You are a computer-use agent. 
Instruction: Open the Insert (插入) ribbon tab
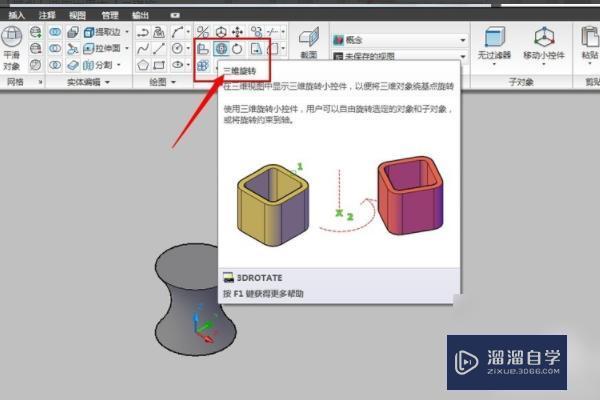(16, 15)
